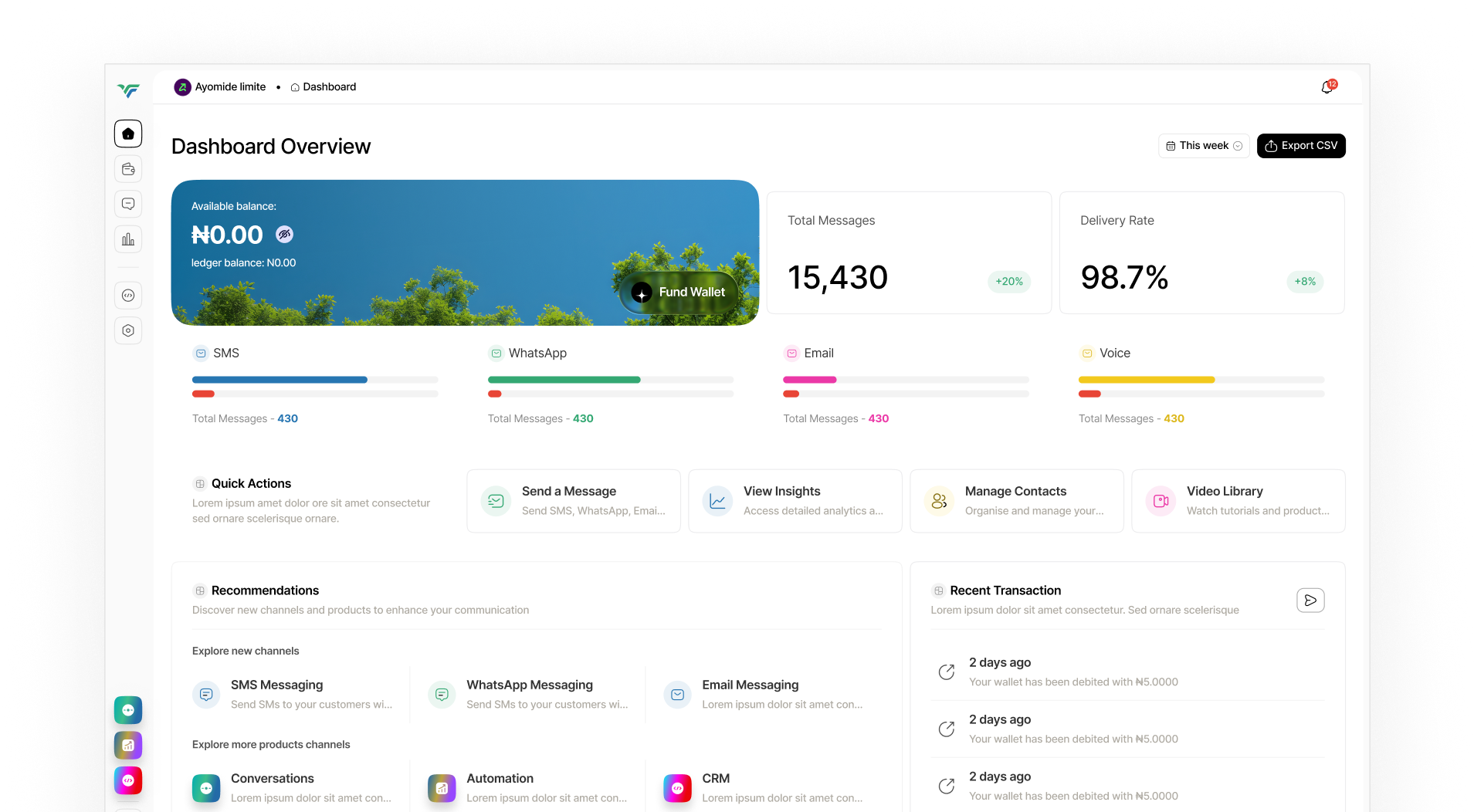The height and width of the screenshot is (812, 1474).
Task: Click the second 2 days ago transaction
Action: click(1127, 729)
